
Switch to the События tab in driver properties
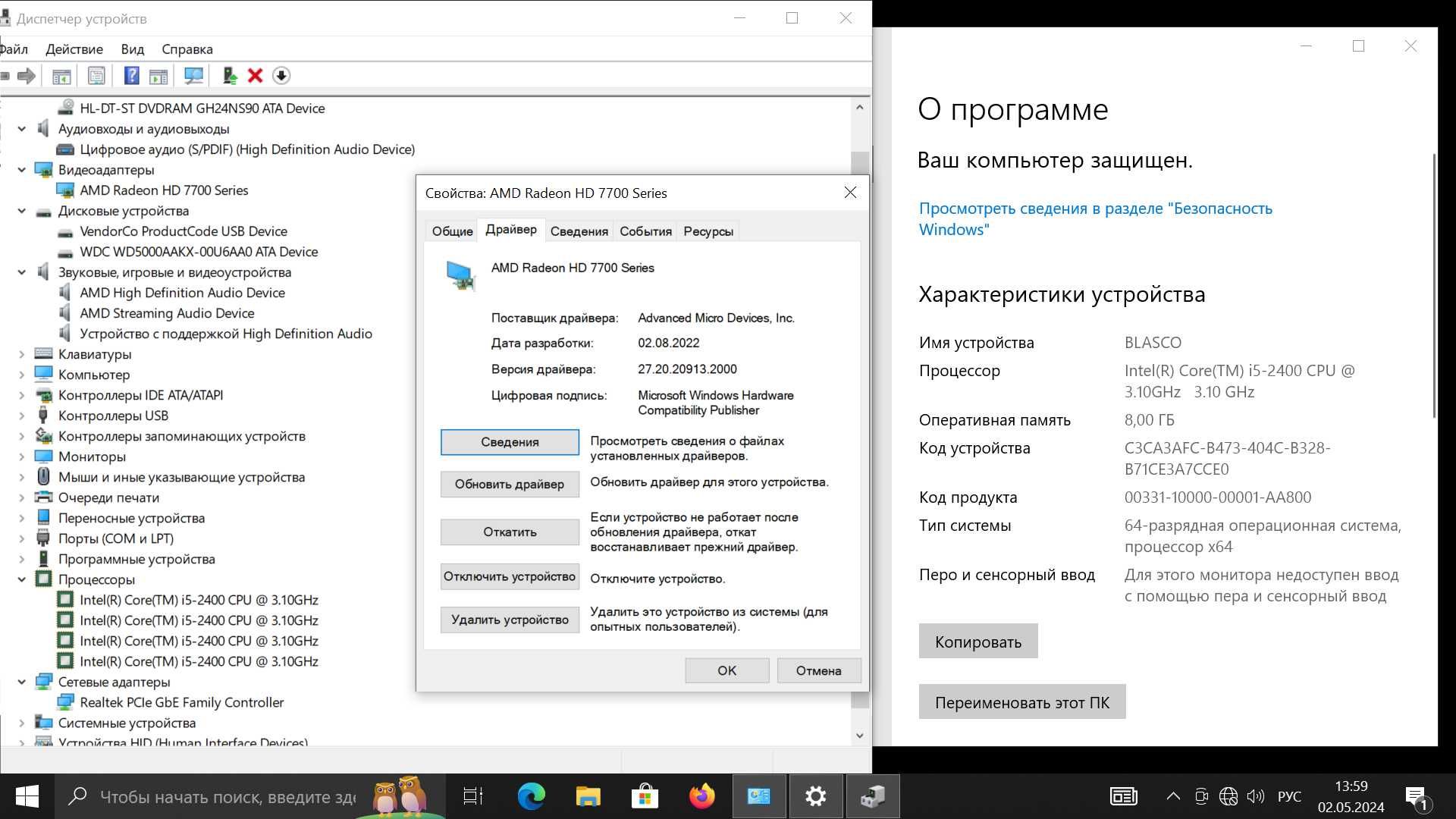pos(645,230)
